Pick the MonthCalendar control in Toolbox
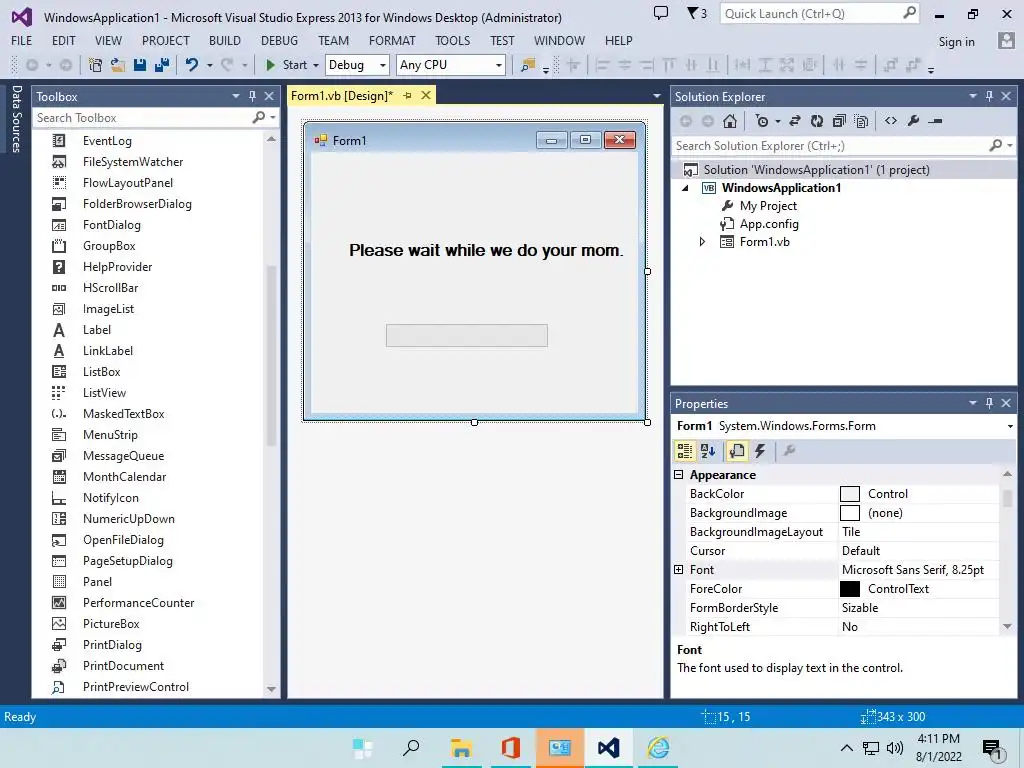Image resolution: width=1024 pixels, height=768 pixels. pyautogui.click(x=124, y=477)
